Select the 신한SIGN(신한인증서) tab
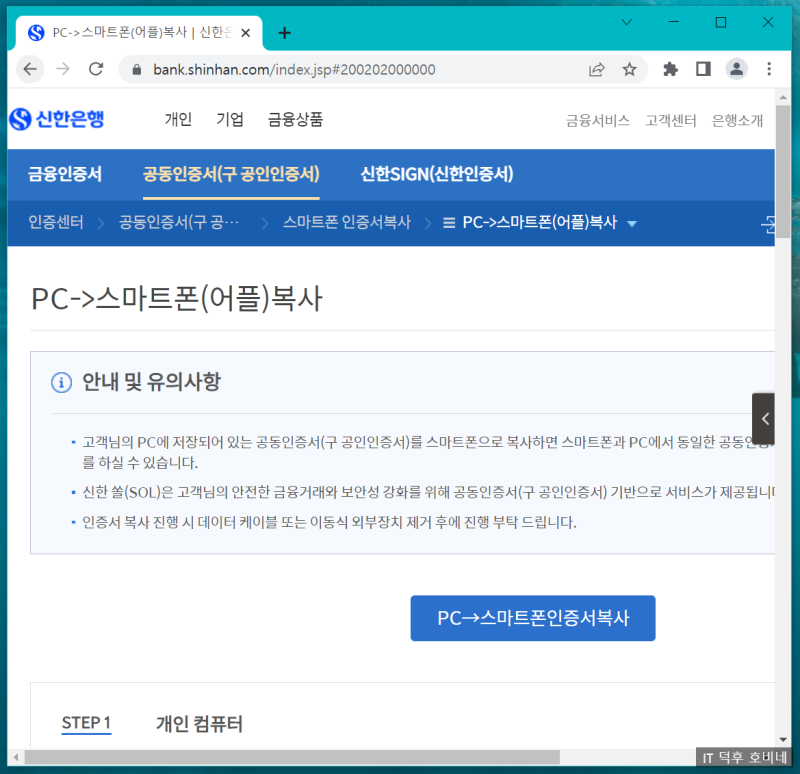The height and width of the screenshot is (774, 800). pos(437,173)
